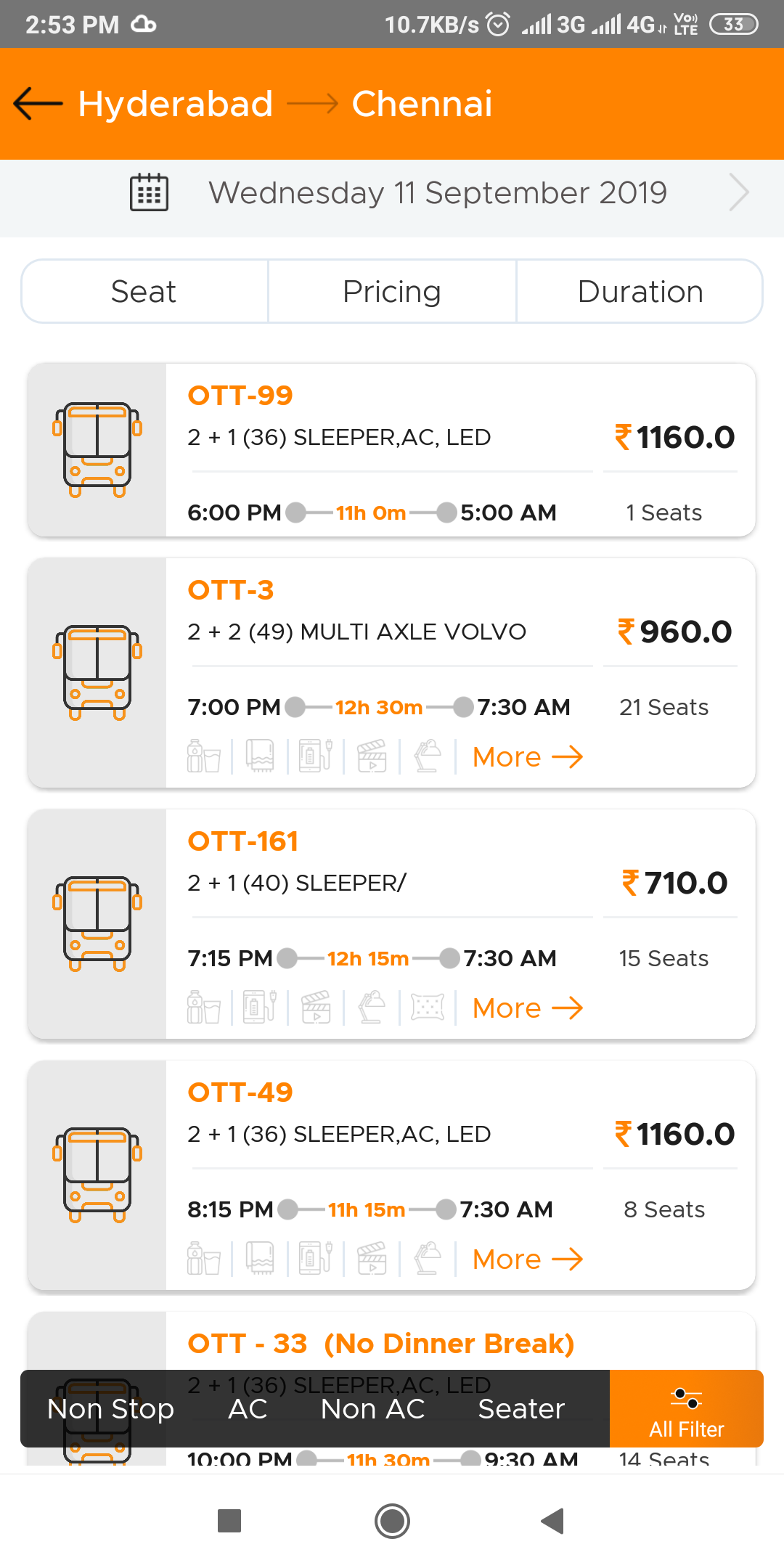Tap the back arrow in the header
The height and width of the screenshot is (1568, 784).
[x=38, y=104]
